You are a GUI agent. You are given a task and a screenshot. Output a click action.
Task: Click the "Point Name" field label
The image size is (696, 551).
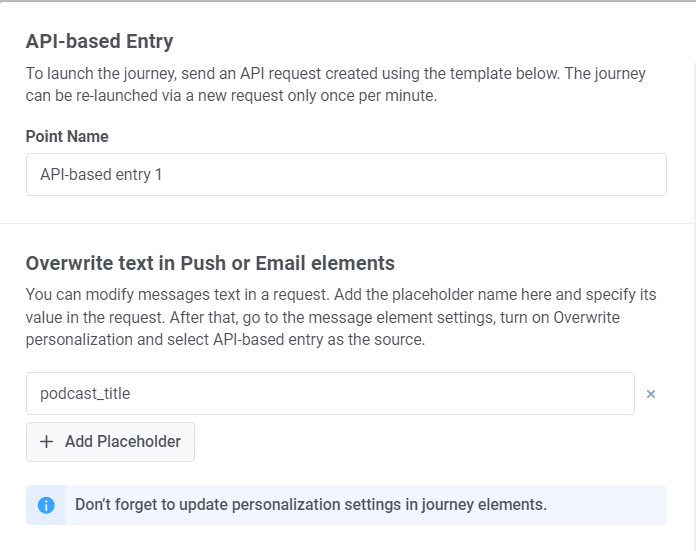[x=67, y=137]
